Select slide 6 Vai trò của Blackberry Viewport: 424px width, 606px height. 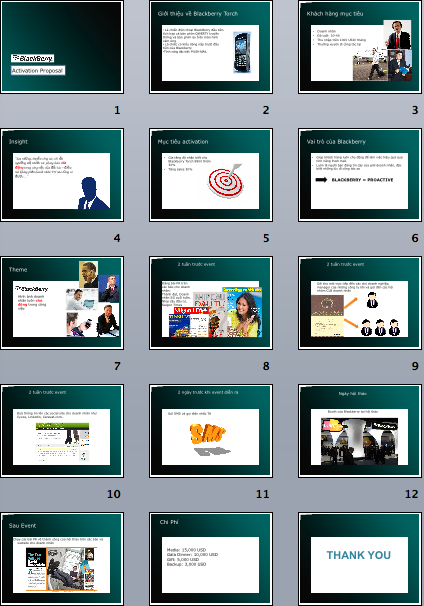360,175
